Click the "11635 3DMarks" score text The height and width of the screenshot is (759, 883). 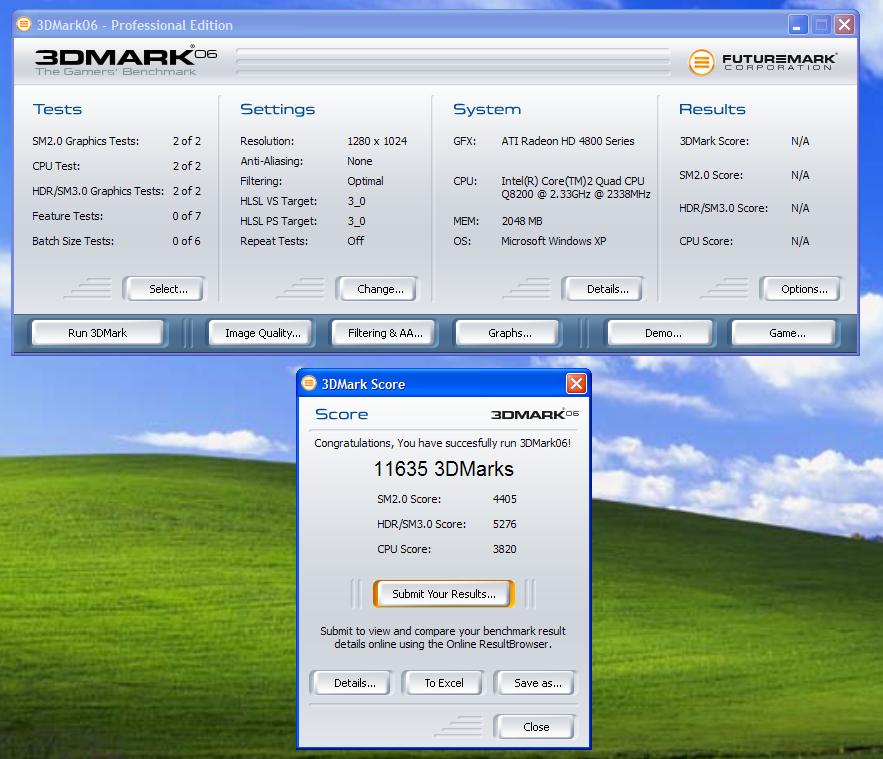coord(444,468)
